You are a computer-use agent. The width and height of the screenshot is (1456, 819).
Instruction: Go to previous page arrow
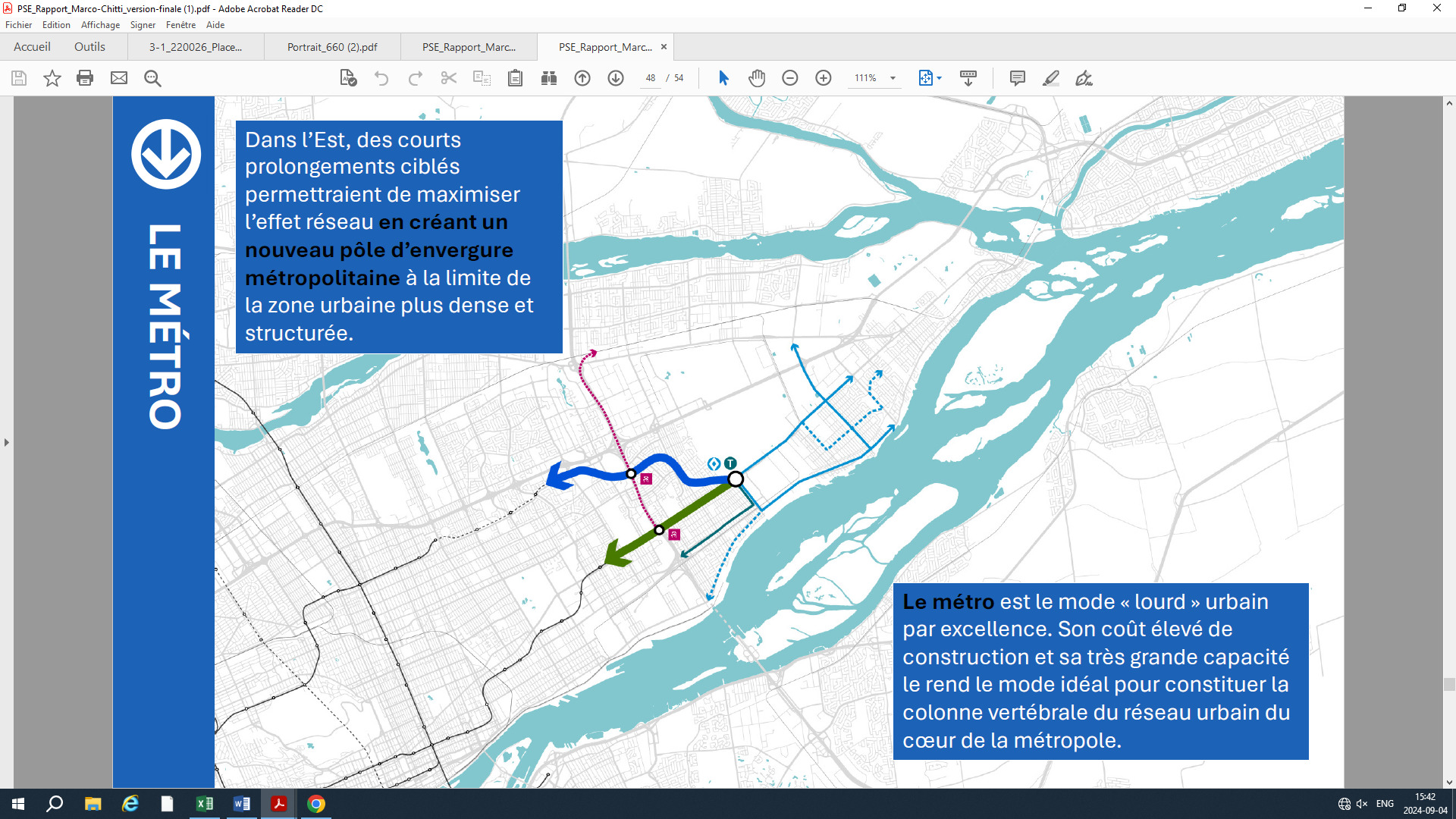[582, 78]
